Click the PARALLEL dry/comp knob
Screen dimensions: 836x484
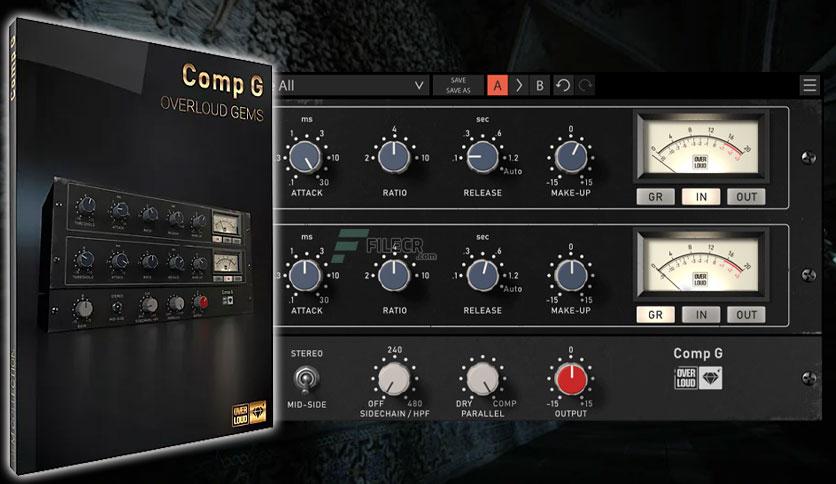click(483, 379)
